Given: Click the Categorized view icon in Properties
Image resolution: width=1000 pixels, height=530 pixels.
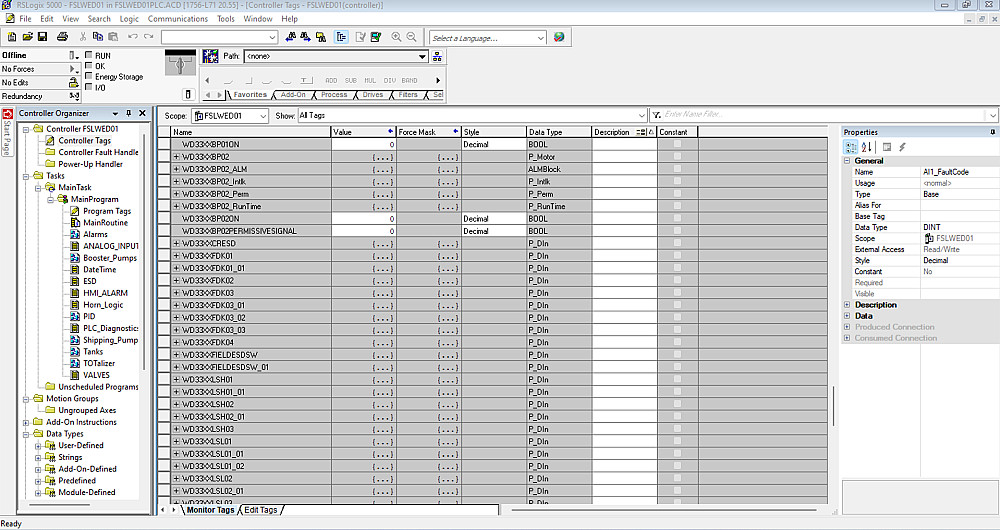Looking at the screenshot, I should coord(851,147).
